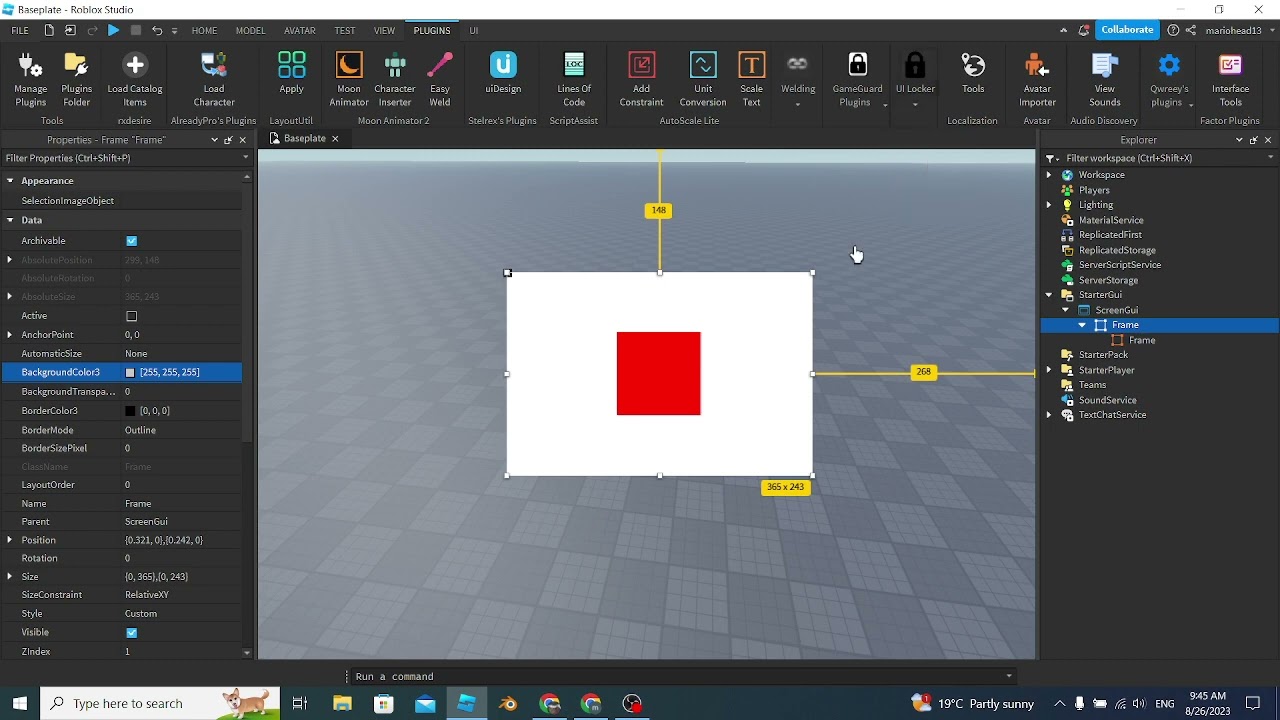Click Add Constraint in AutoScale Lite
Screen dimensions: 1280x720
641,79
